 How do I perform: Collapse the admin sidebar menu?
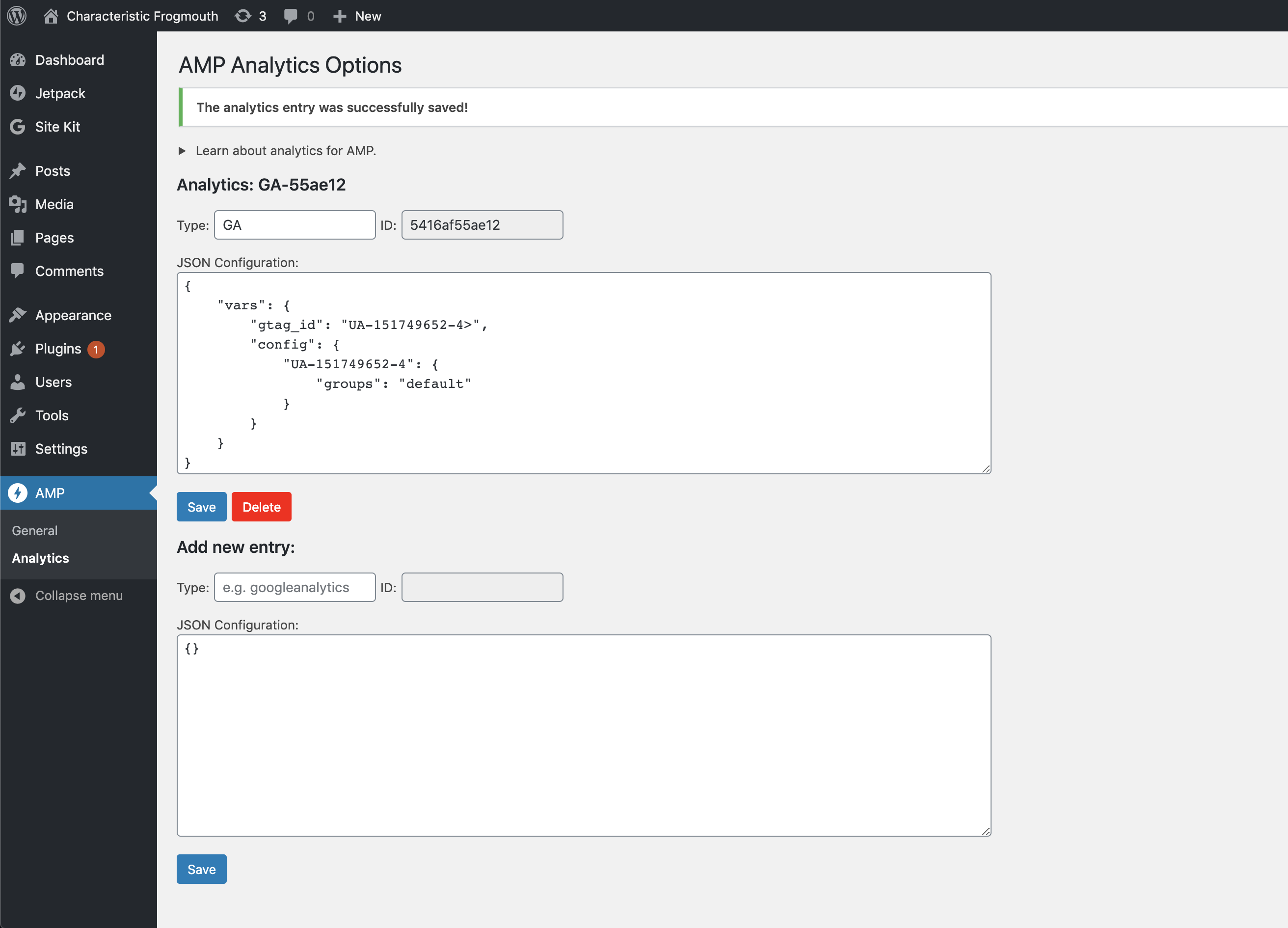coord(79,596)
